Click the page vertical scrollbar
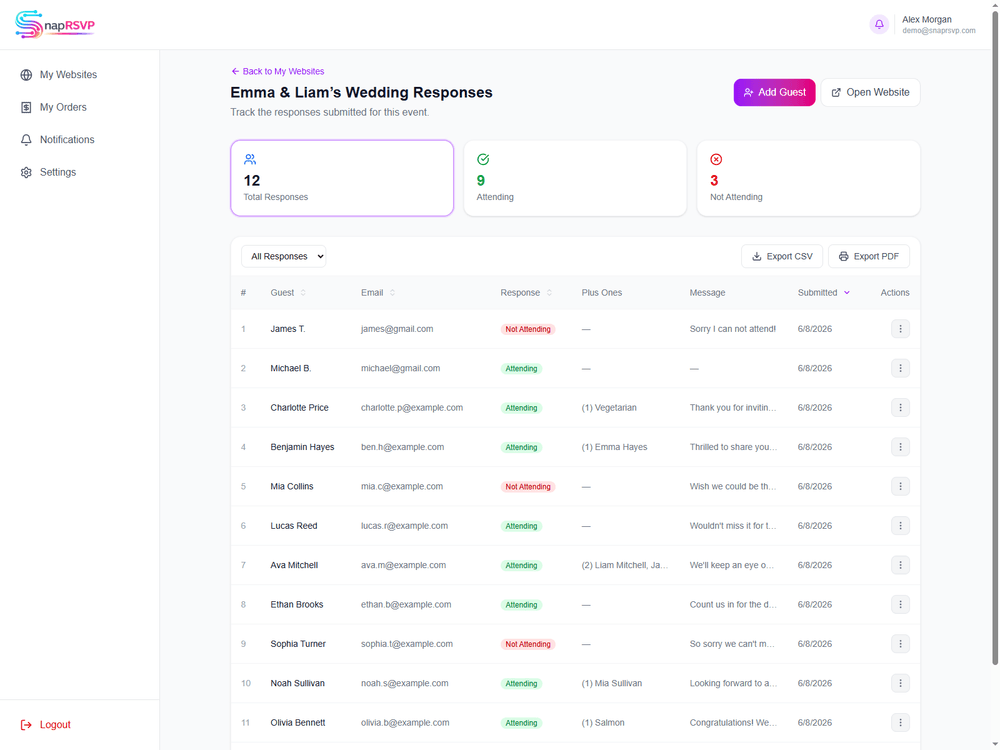1000x750 pixels. [995, 338]
